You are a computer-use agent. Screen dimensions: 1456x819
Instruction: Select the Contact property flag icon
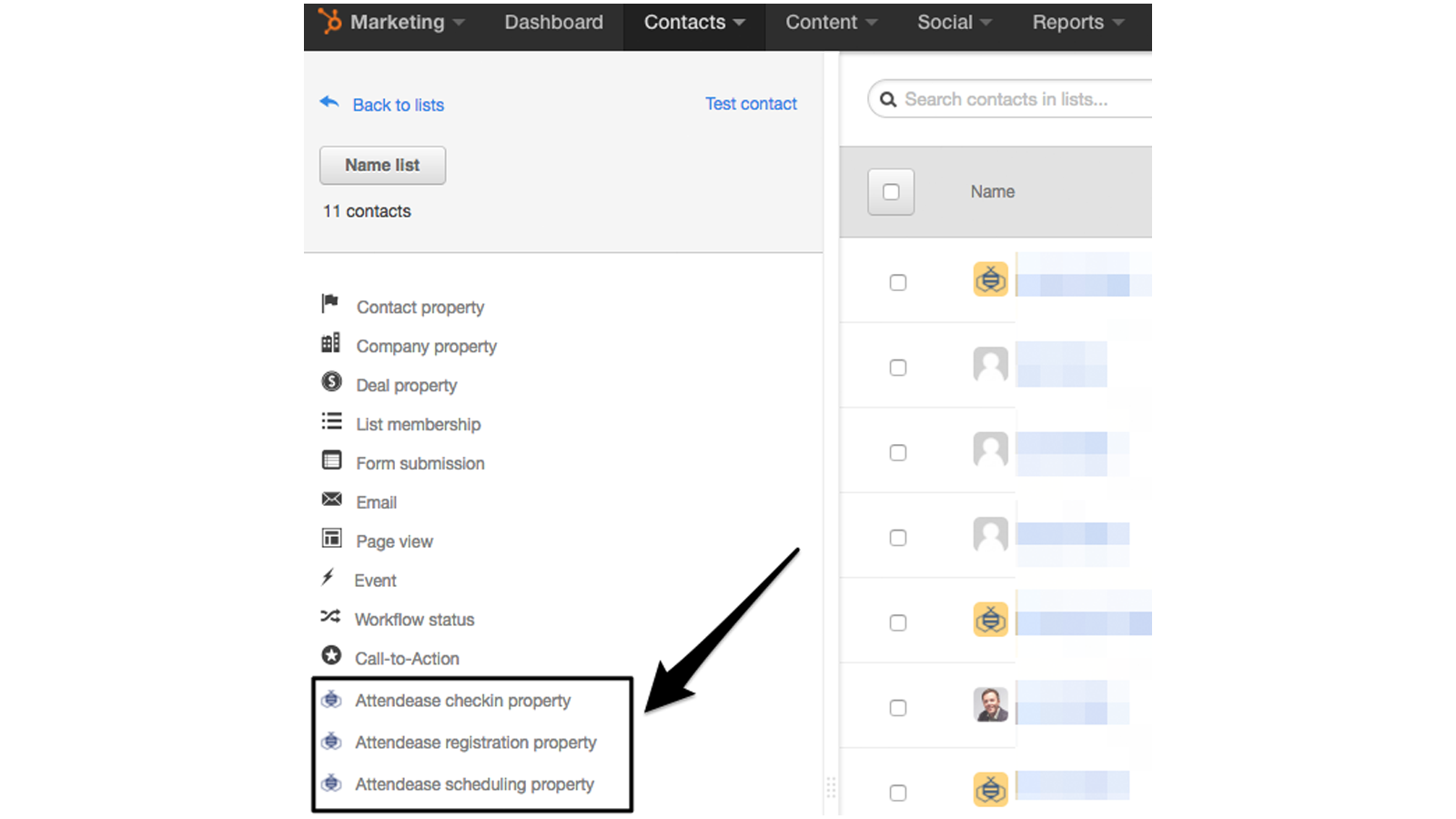(331, 304)
